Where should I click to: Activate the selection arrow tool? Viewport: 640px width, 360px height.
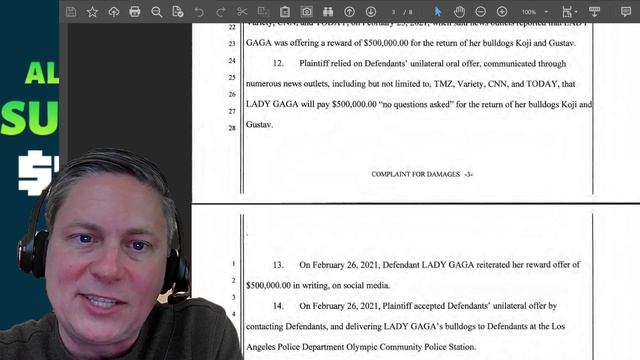click(438, 12)
